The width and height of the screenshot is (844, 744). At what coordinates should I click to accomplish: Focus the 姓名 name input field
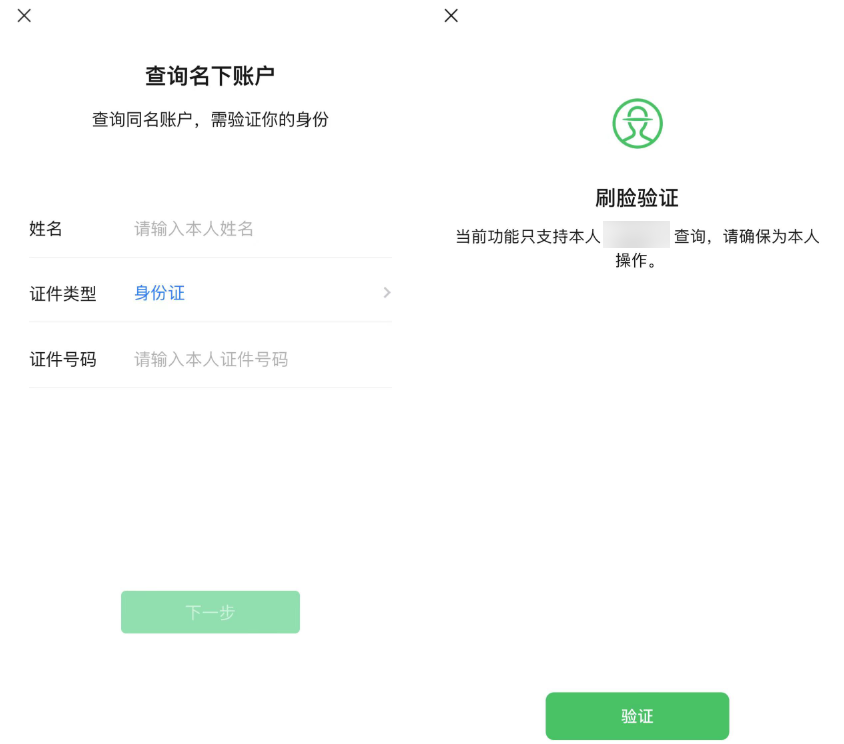click(x=262, y=229)
